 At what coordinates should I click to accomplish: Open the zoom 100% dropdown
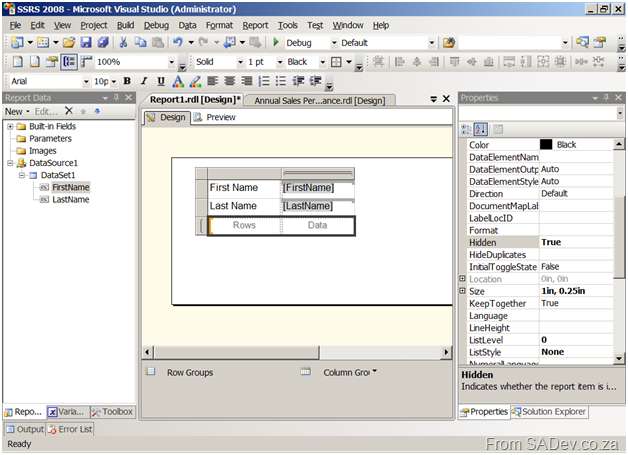coord(171,62)
